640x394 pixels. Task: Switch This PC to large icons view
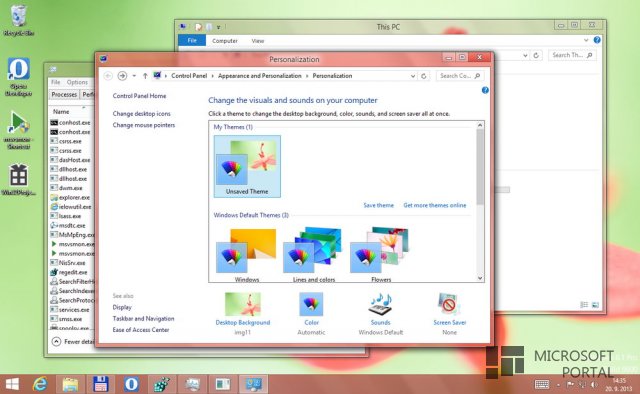point(596,305)
